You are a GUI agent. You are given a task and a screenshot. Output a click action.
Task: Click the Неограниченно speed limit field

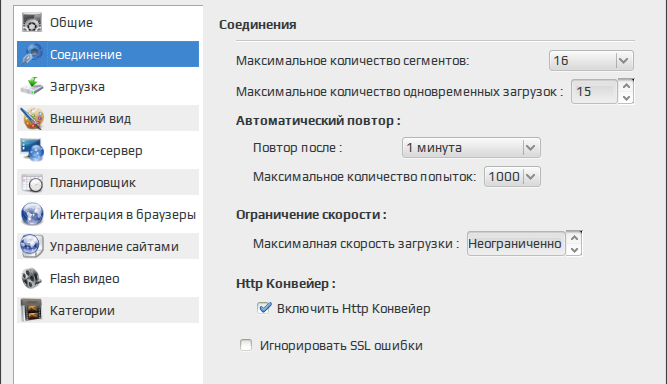516,244
